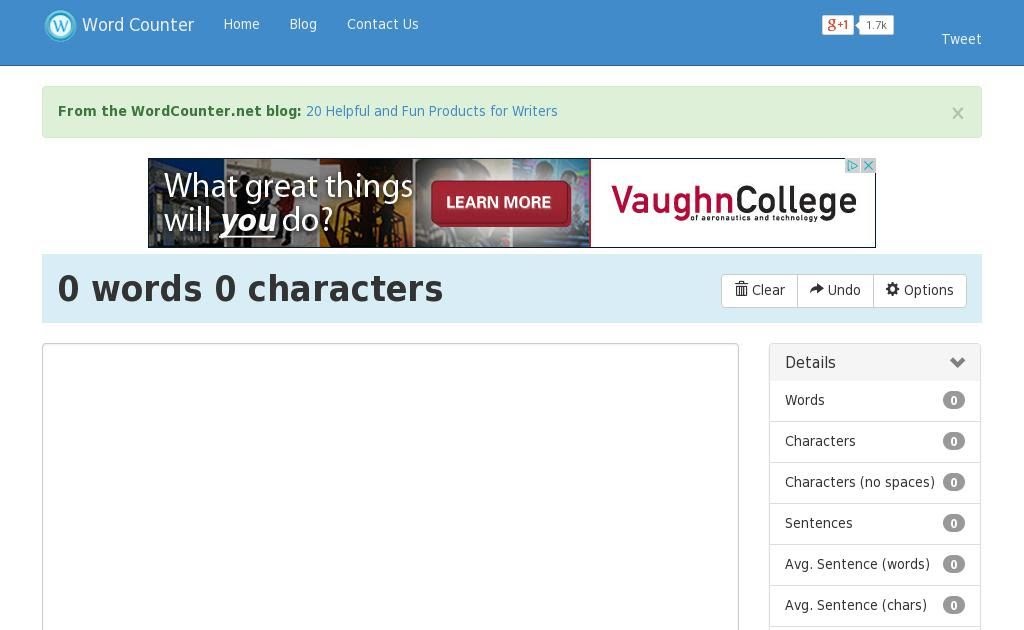Click the Characters row in Details
1024x630 pixels.
pos(875,442)
